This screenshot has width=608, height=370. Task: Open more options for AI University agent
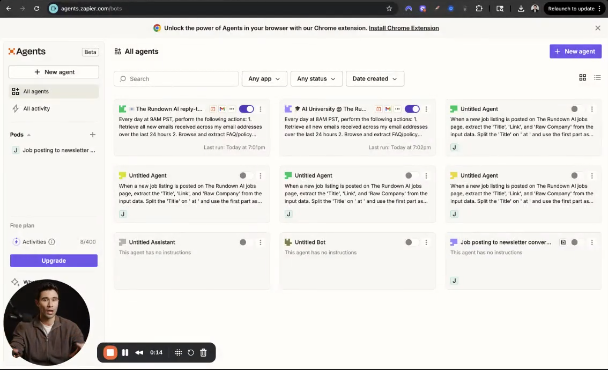[x=426, y=109]
